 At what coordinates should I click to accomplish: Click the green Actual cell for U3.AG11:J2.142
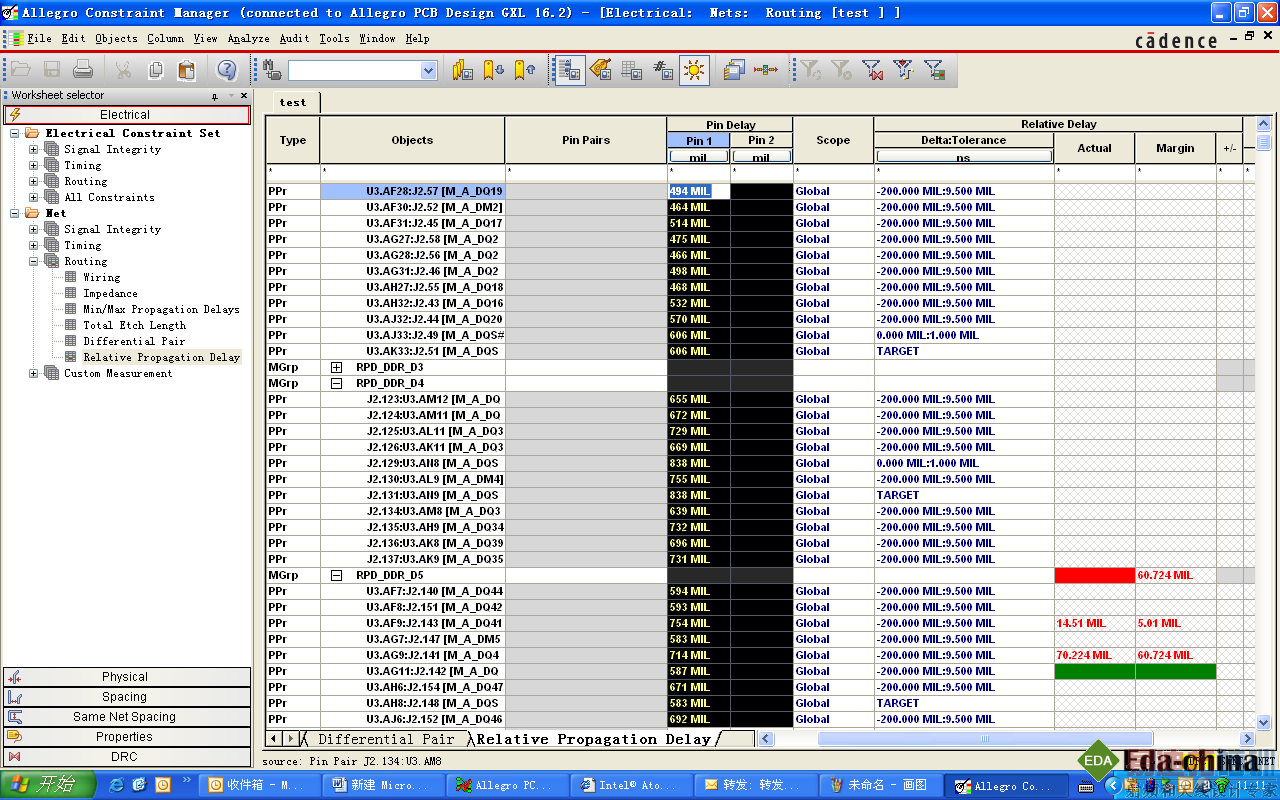1094,671
